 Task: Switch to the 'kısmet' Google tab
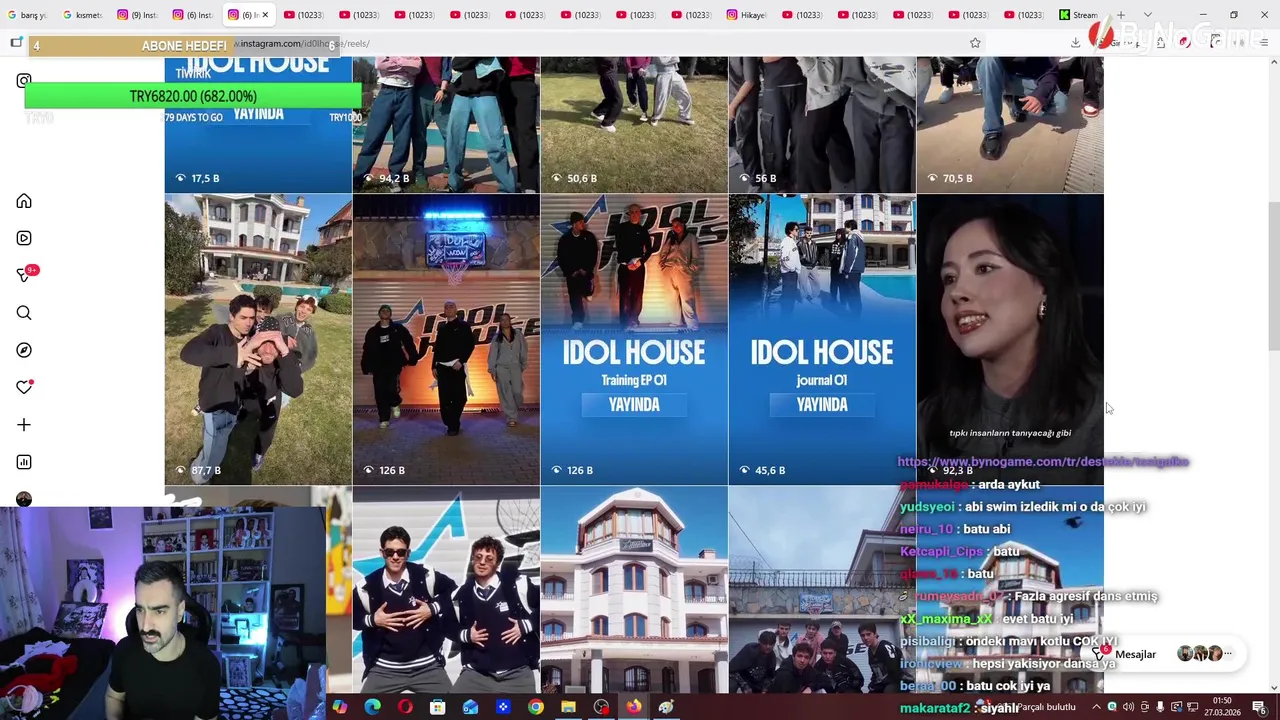[82, 15]
